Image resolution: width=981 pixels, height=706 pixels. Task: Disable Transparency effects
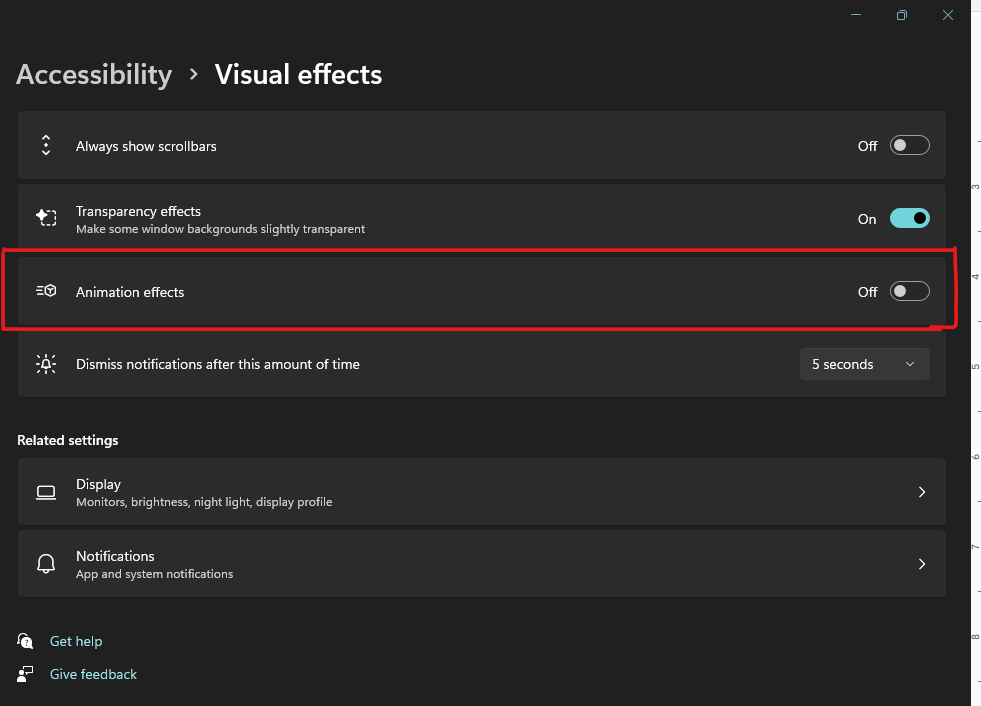click(x=909, y=217)
